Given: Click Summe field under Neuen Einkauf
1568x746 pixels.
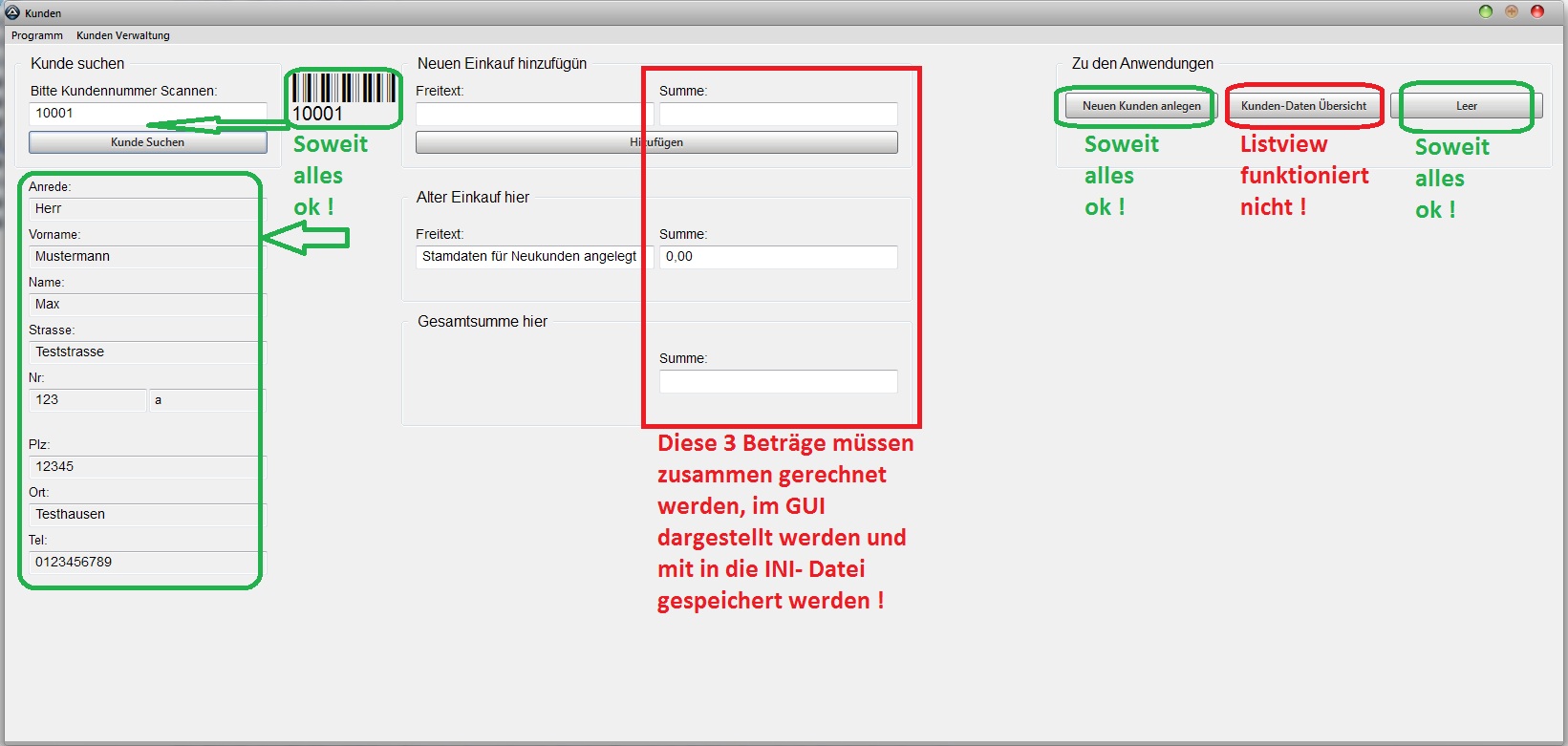Looking at the screenshot, I should click(778, 114).
